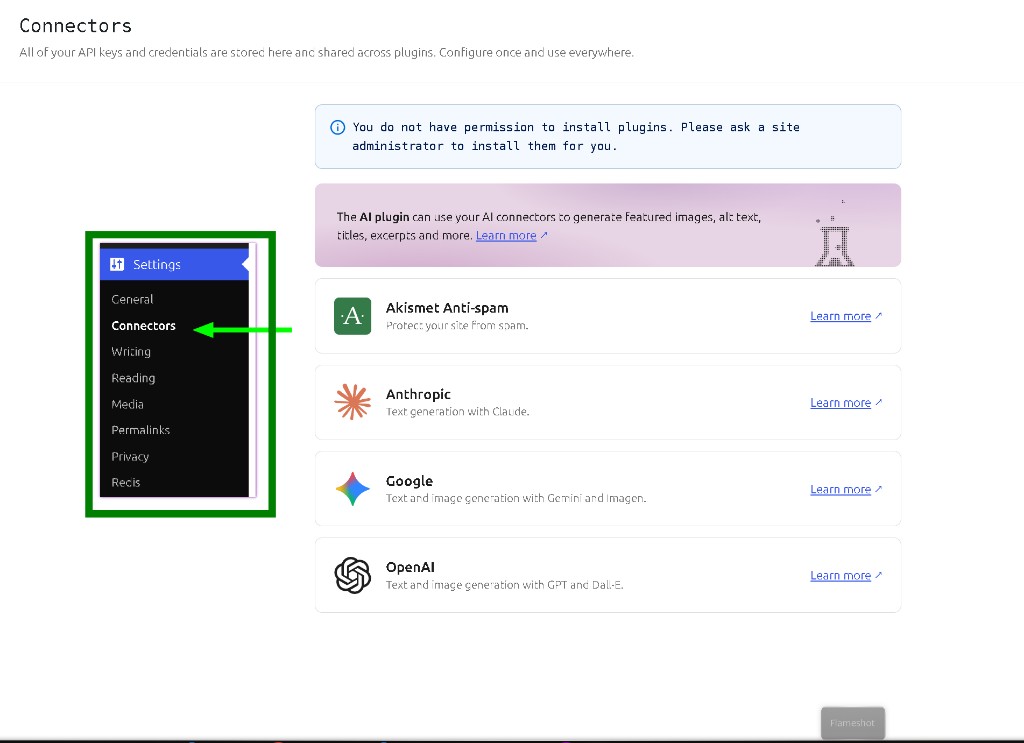Open the Reading settings page

pos(133,377)
